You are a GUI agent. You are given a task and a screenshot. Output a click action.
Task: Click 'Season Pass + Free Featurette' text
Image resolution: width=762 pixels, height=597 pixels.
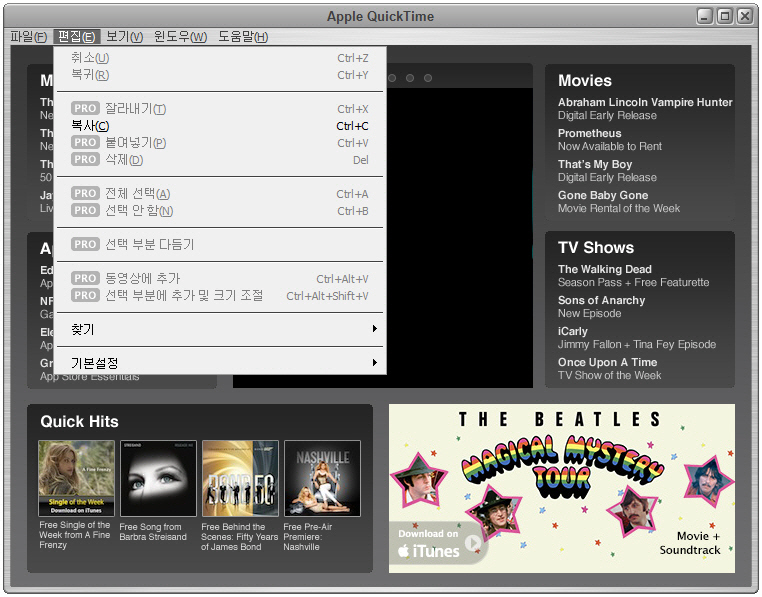pos(633,282)
